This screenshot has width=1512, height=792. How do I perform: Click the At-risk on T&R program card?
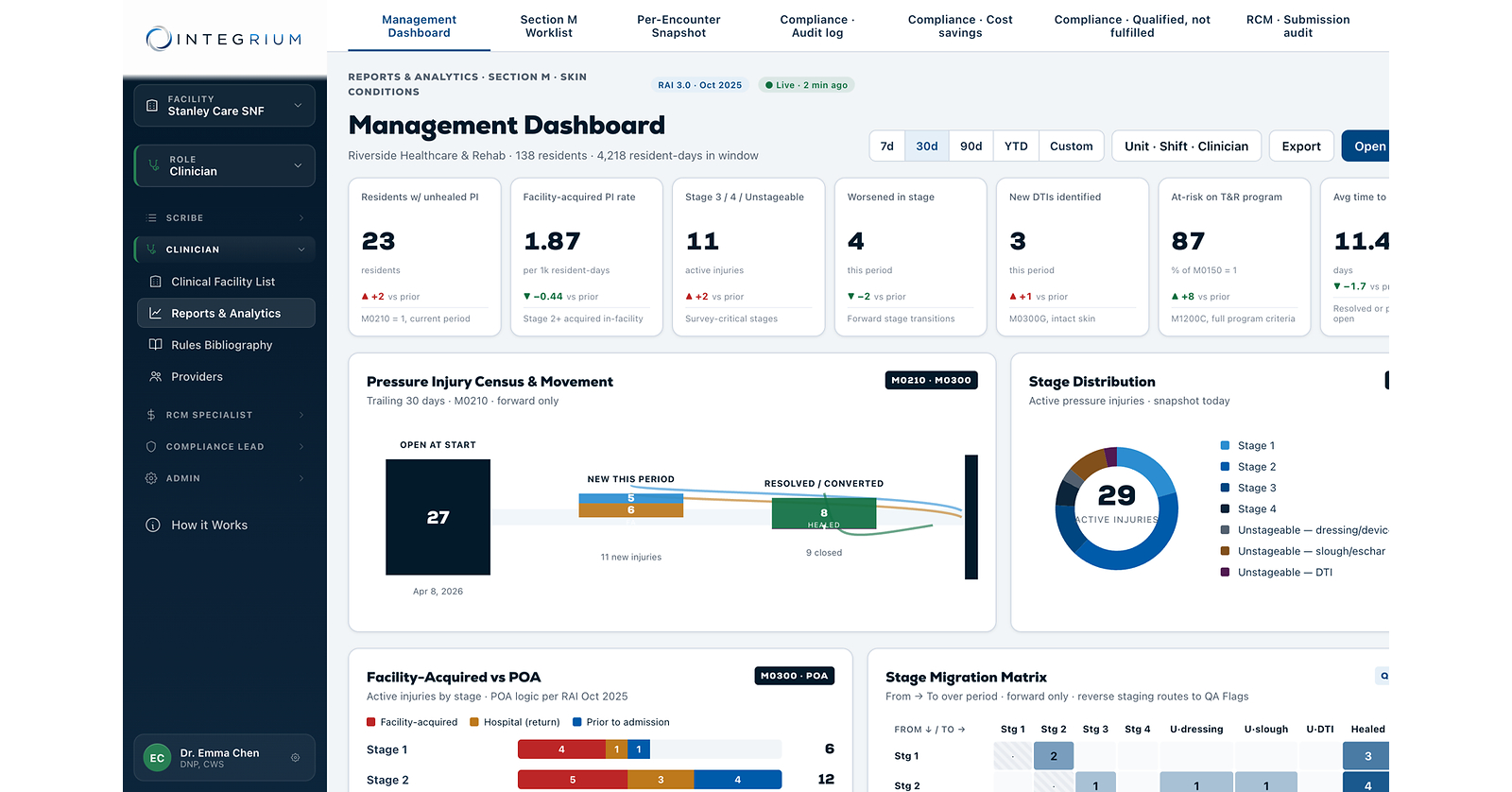[x=1234, y=257]
